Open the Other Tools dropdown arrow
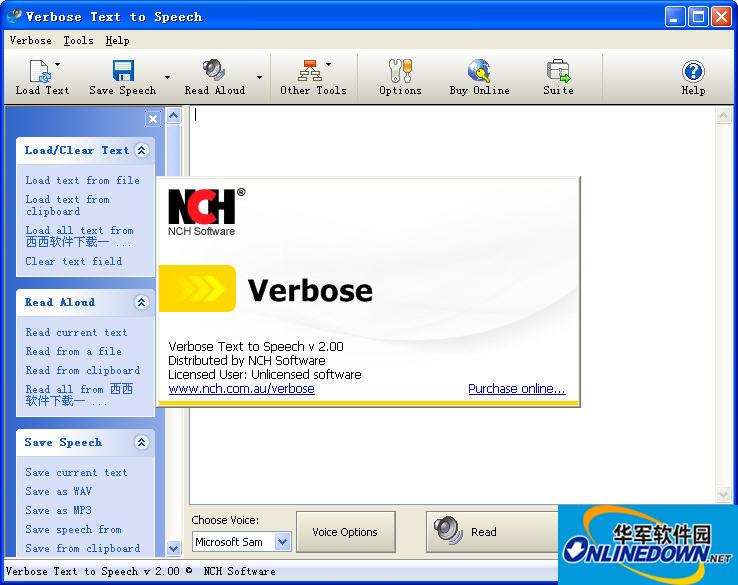The height and width of the screenshot is (585, 738). pyautogui.click(x=329, y=64)
